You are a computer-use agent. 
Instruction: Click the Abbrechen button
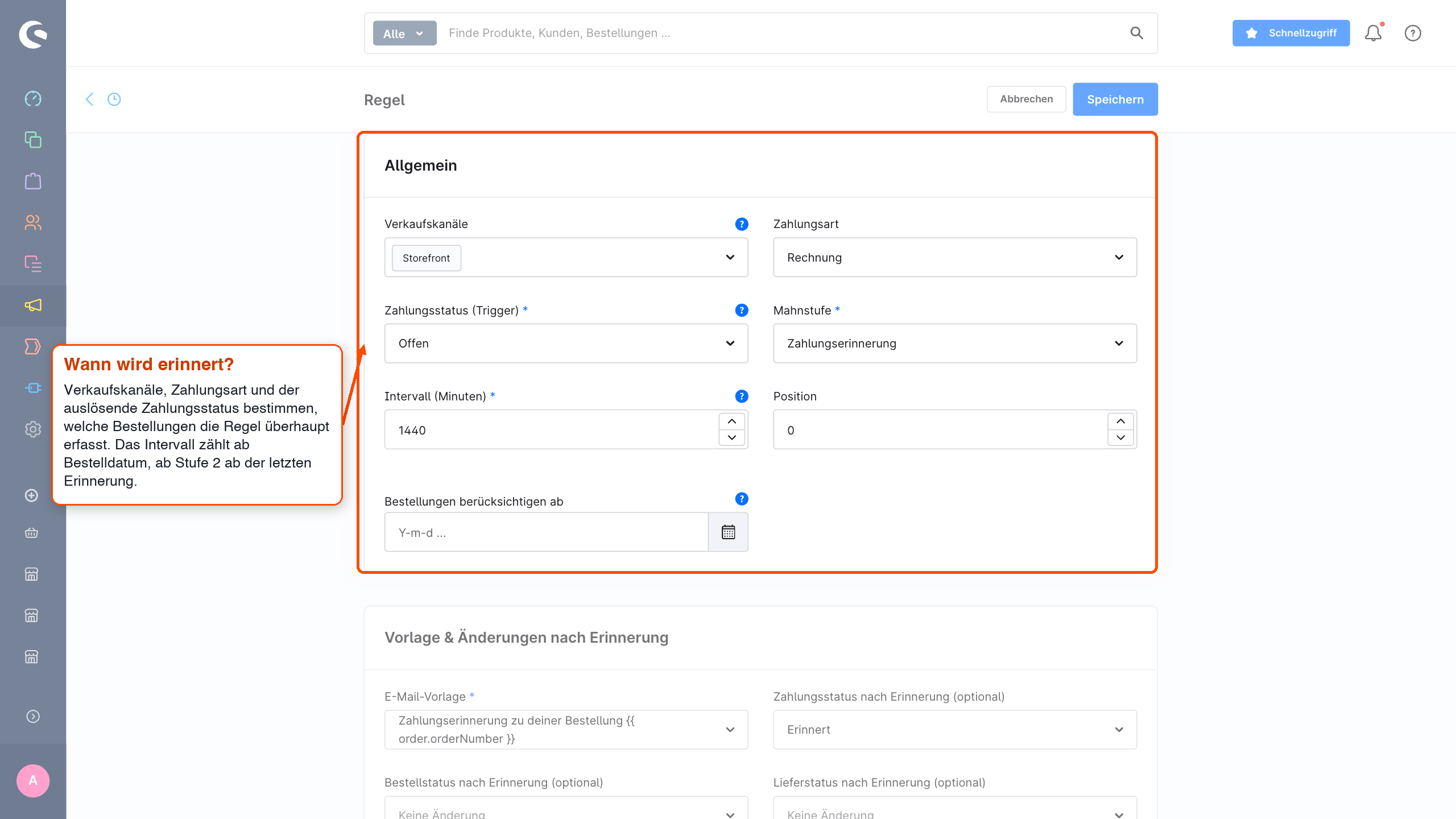coord(1026,99)
